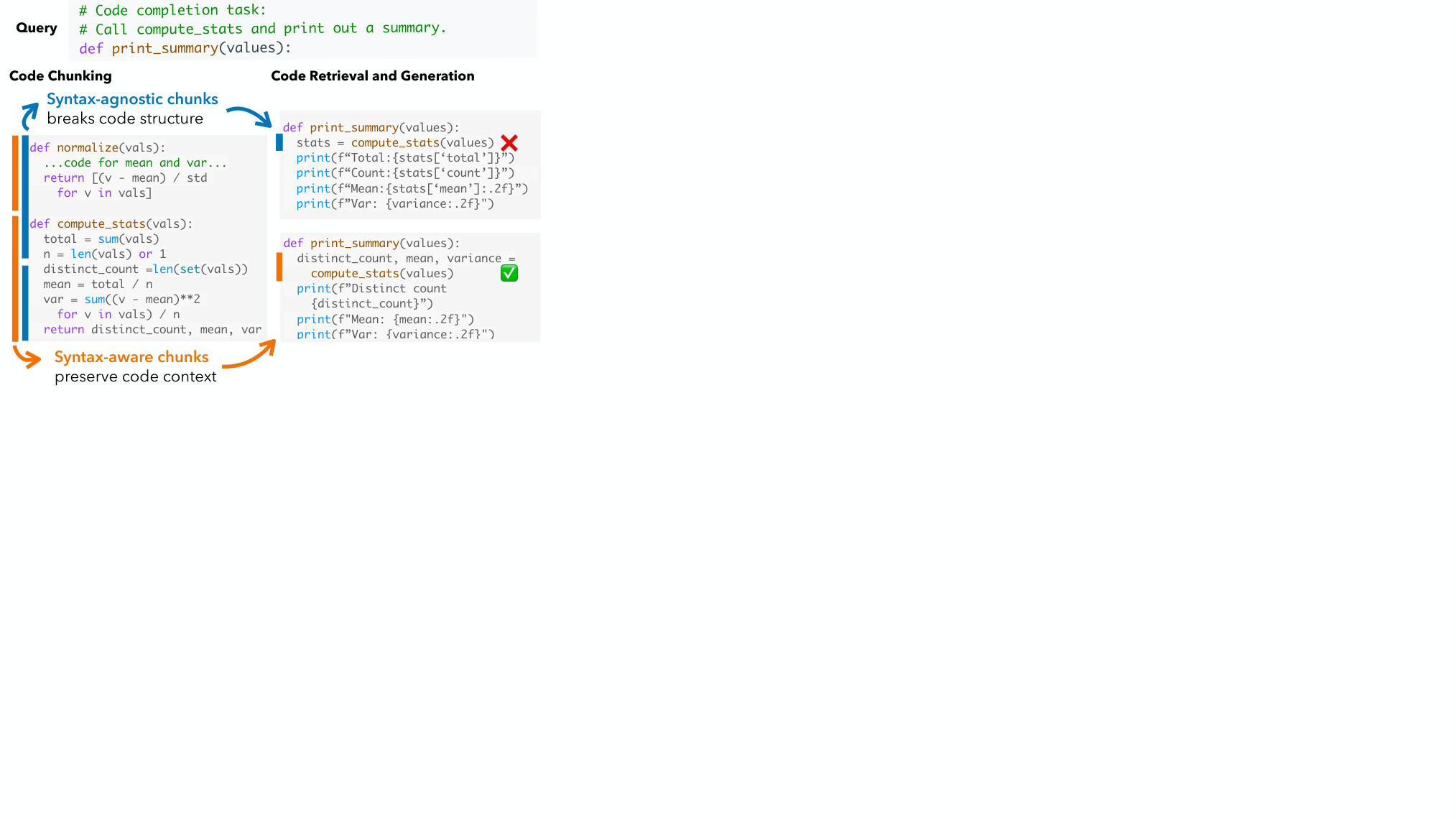Click the "for v in vals]" line
Screen dimensions: 1456x819
[104, 193]
